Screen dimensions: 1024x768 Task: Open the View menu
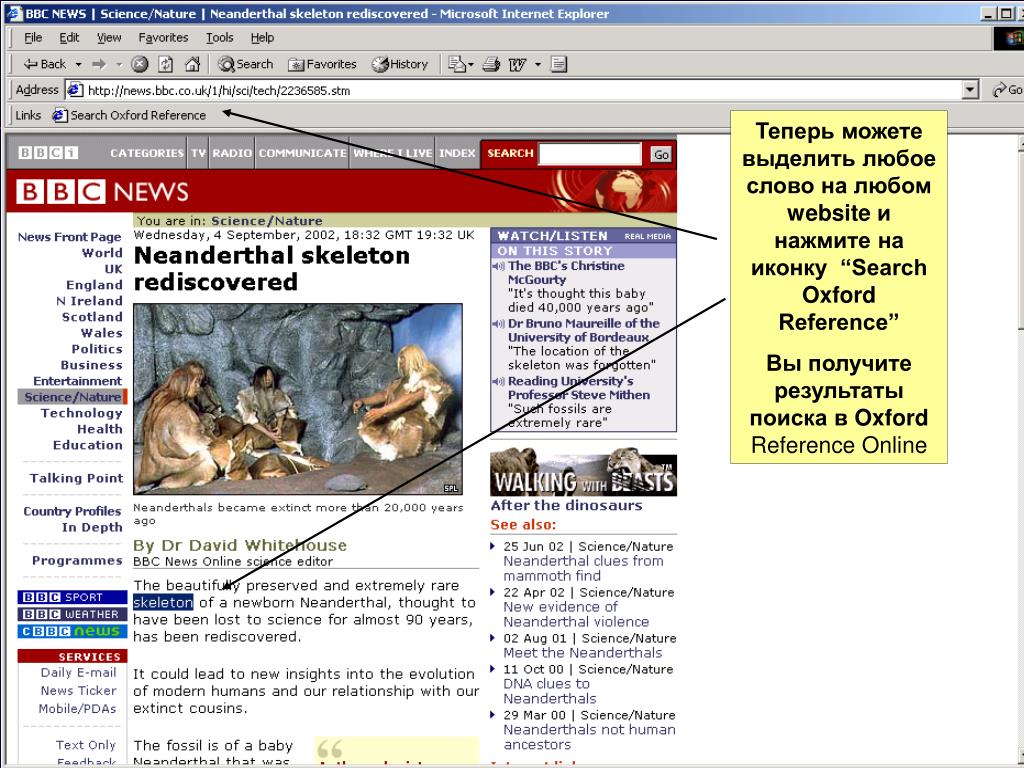(109, 38)
